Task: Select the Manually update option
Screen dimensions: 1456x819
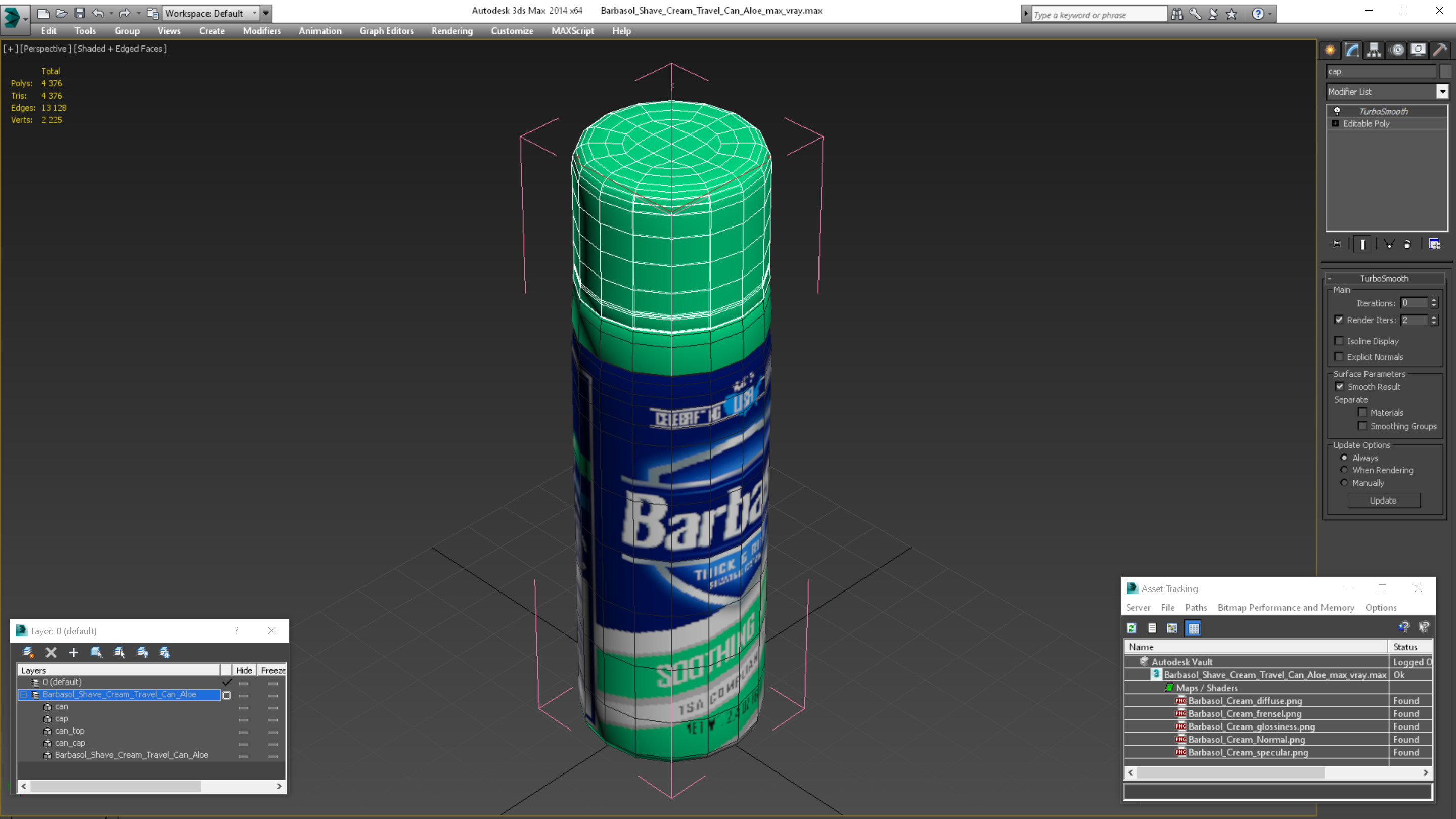Action: coord(1344,483)
